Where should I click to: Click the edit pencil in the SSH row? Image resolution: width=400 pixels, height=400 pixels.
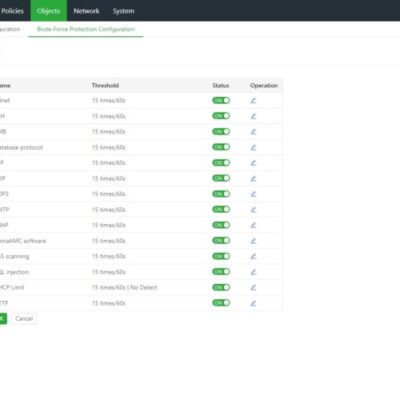point(253,116)
